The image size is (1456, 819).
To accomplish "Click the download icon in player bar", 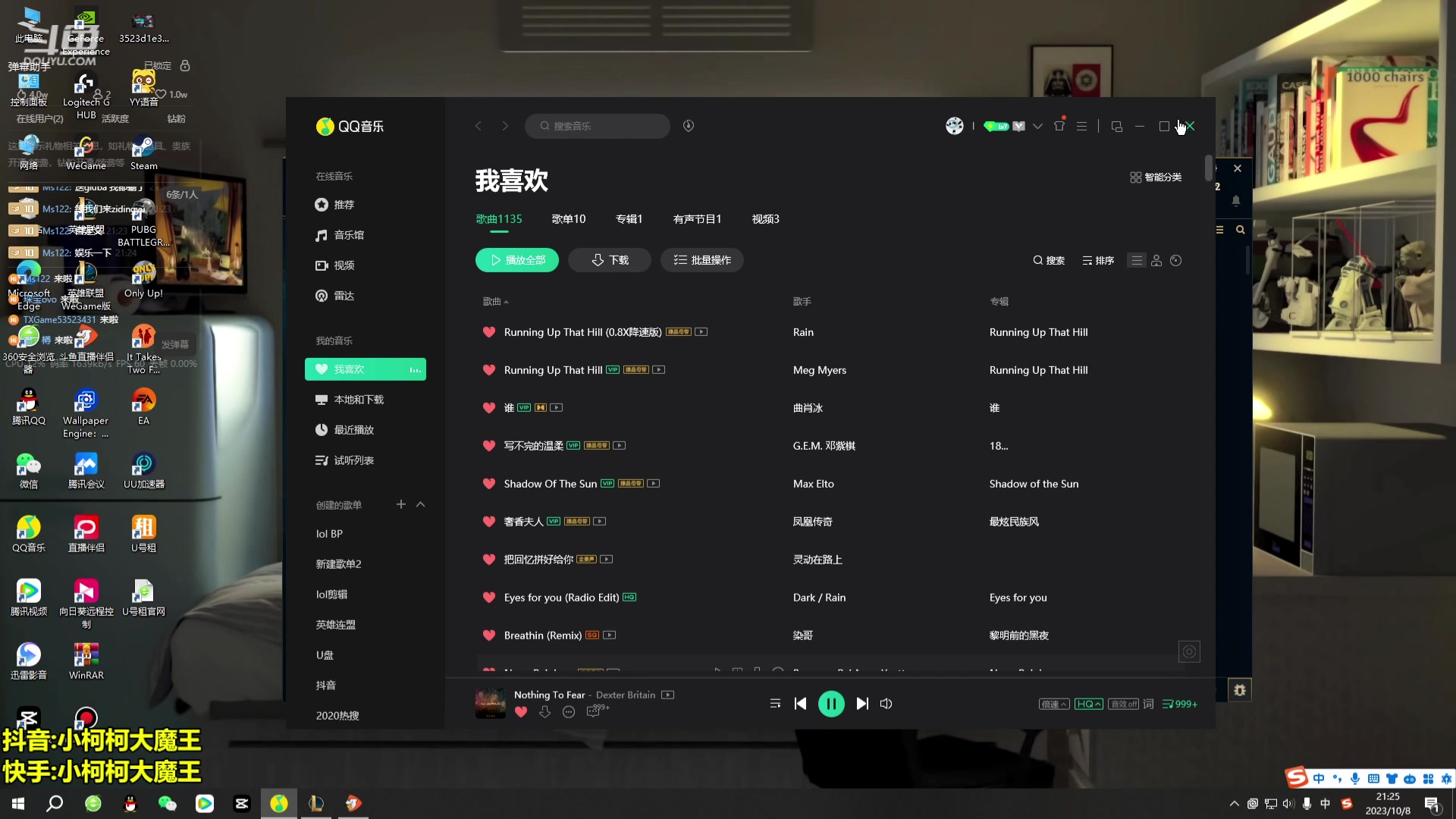I will (545, 711).
